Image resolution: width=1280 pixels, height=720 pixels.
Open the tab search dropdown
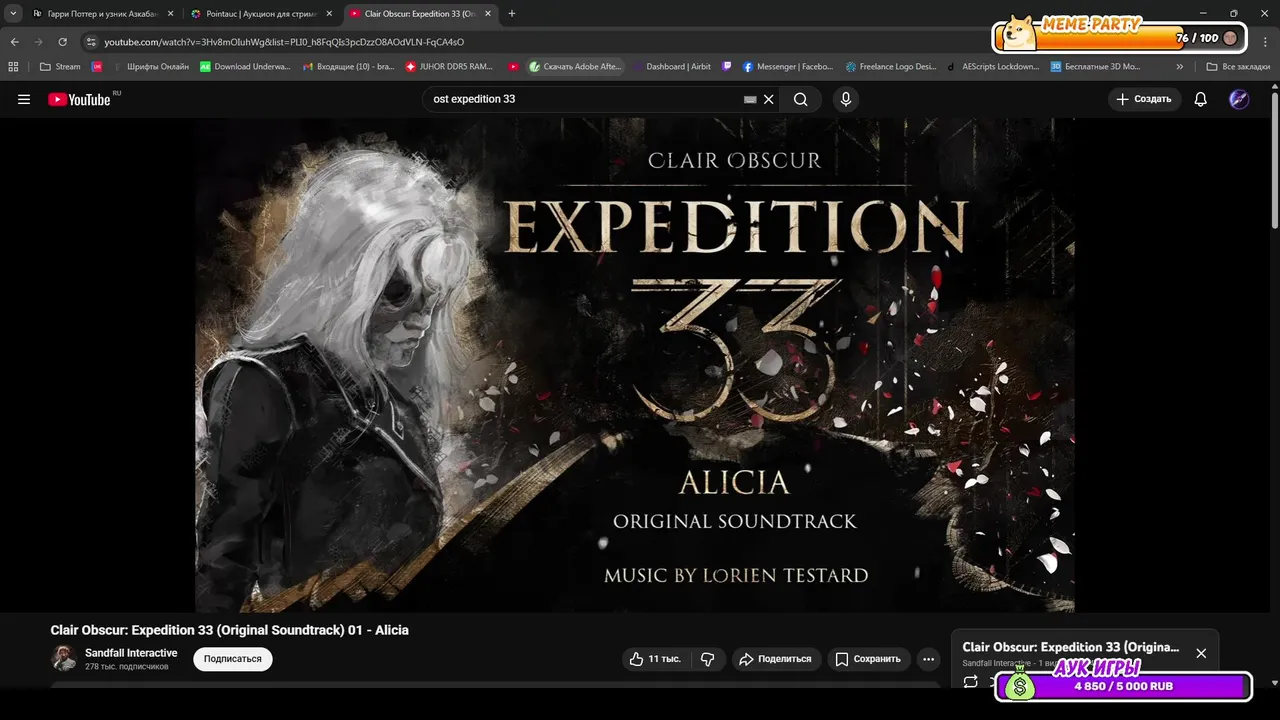tap(13, 14)
